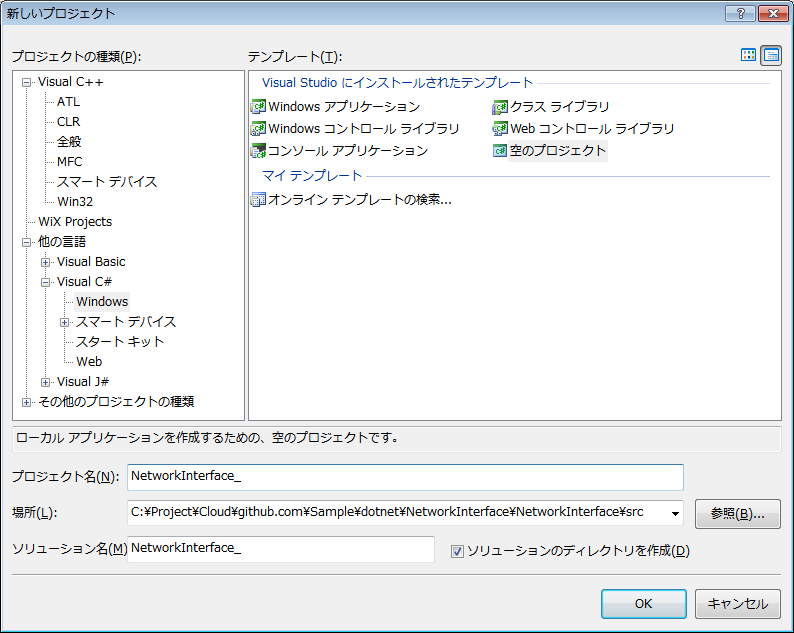Image resolution: width=794 pixels, height=633 pixels.
Task: Click the Windows アプリケーション template icon
Action: [x=258, y=107]
